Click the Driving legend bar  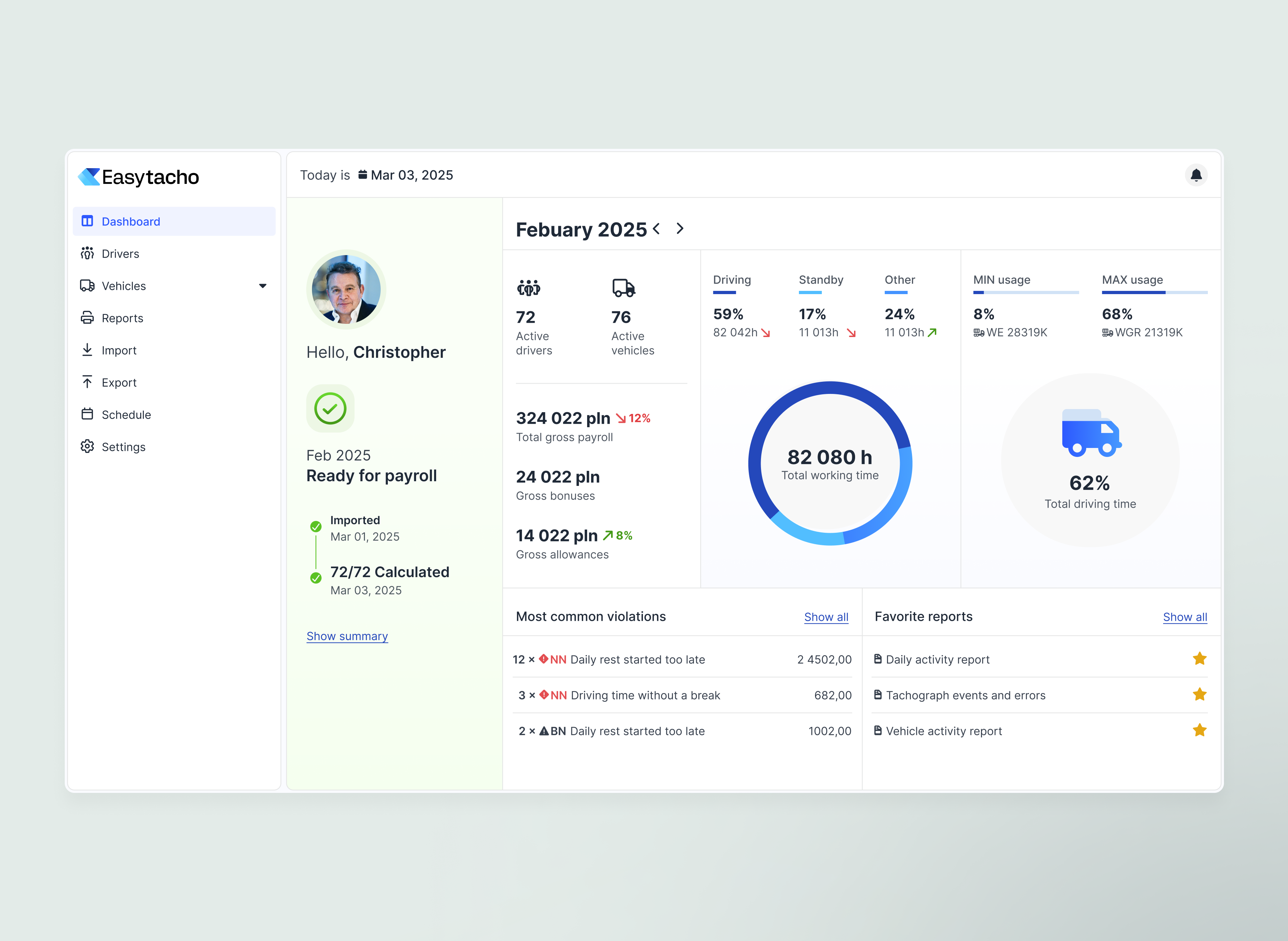(x=724, y=292)
